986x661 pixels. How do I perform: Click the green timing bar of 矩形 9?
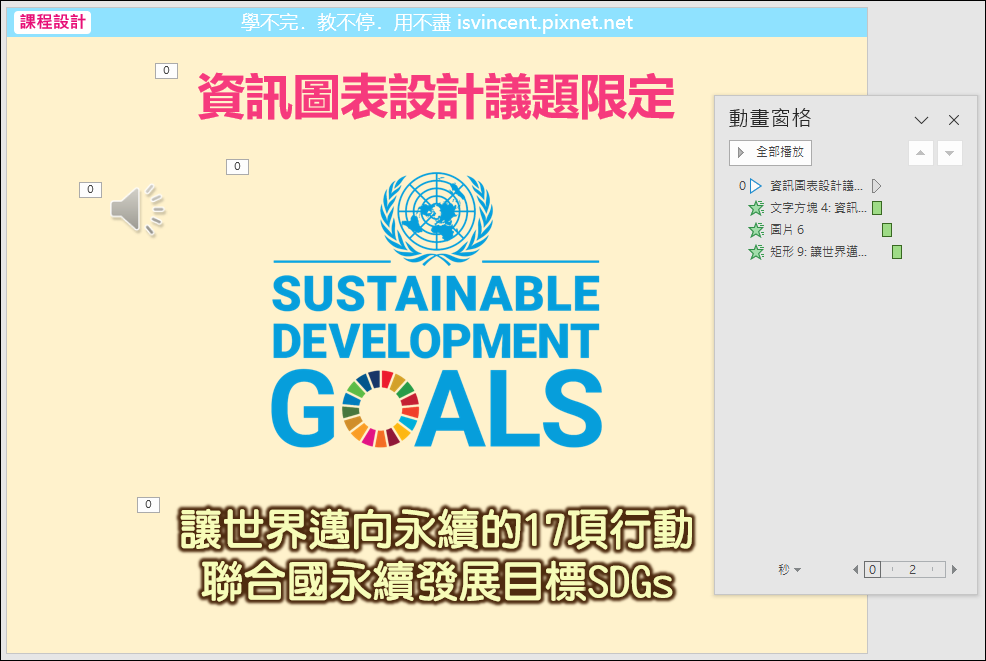(897, 252)
